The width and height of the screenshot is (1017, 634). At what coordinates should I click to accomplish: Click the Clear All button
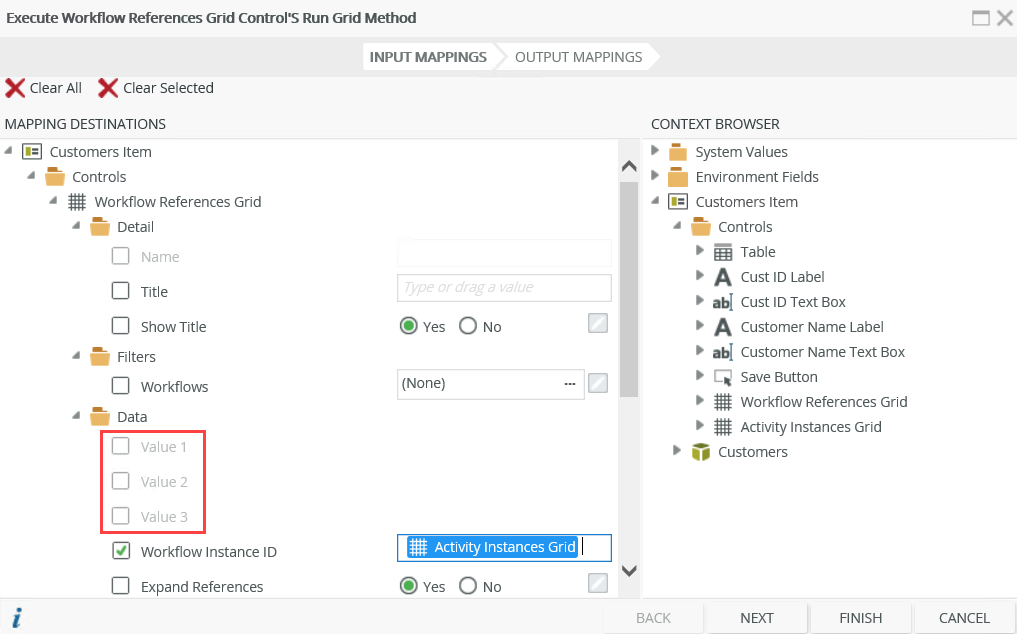point(44,88)
